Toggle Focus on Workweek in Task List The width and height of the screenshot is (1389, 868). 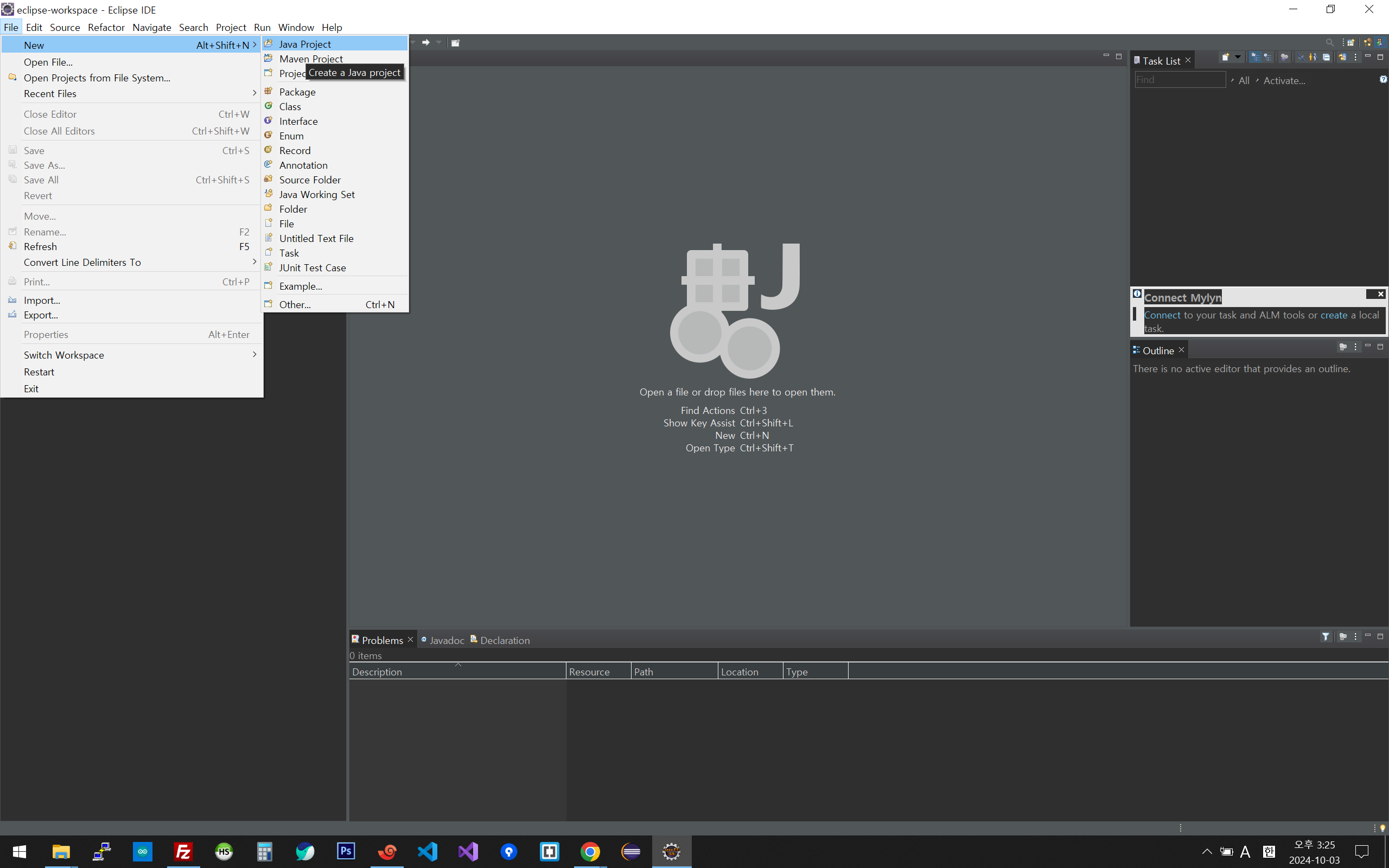[x=1284, y=58]
